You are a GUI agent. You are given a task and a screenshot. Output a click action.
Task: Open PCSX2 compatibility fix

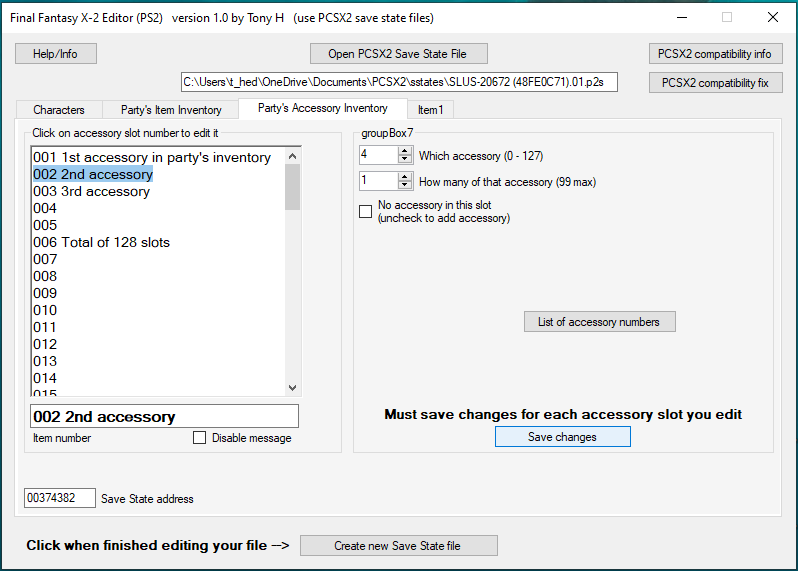coord(715,83)
